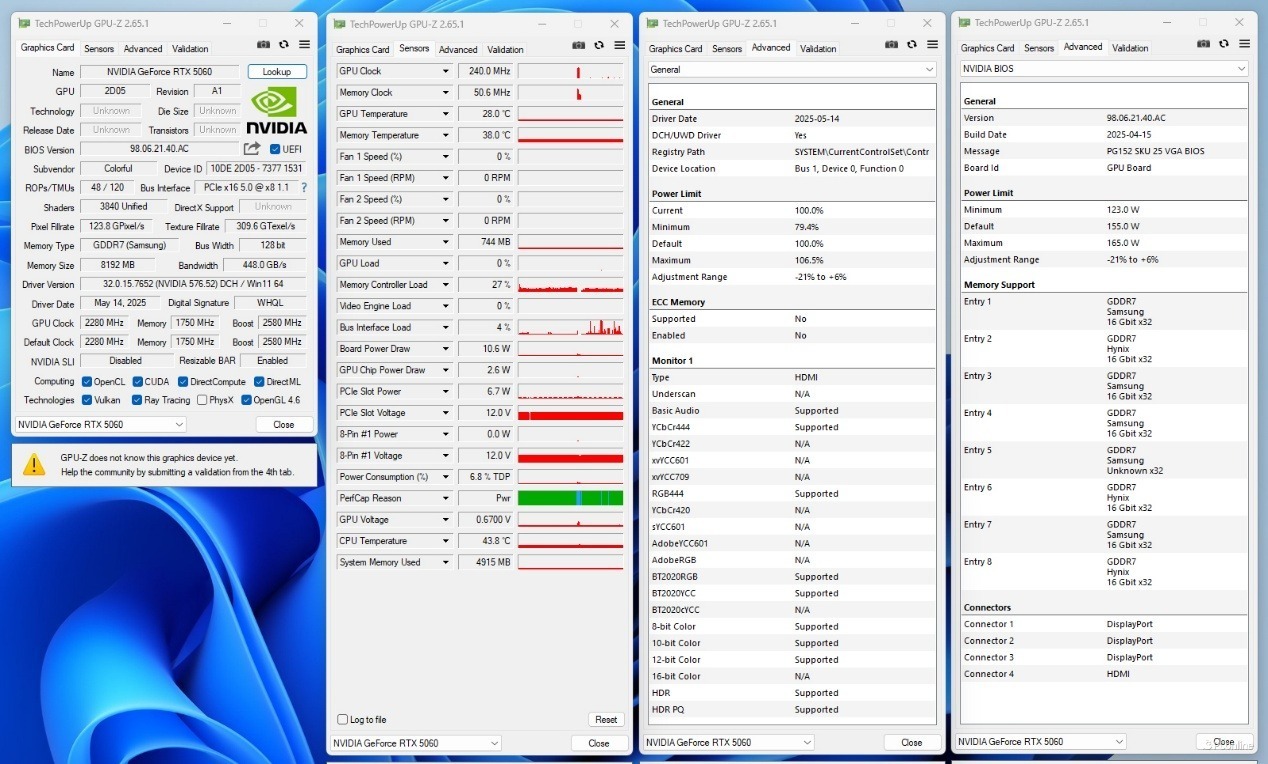Image resolution: width=1268 pixels, height=764 pixels.
Task: Click the yellow warning triangle icon
Action: point(34,464)
